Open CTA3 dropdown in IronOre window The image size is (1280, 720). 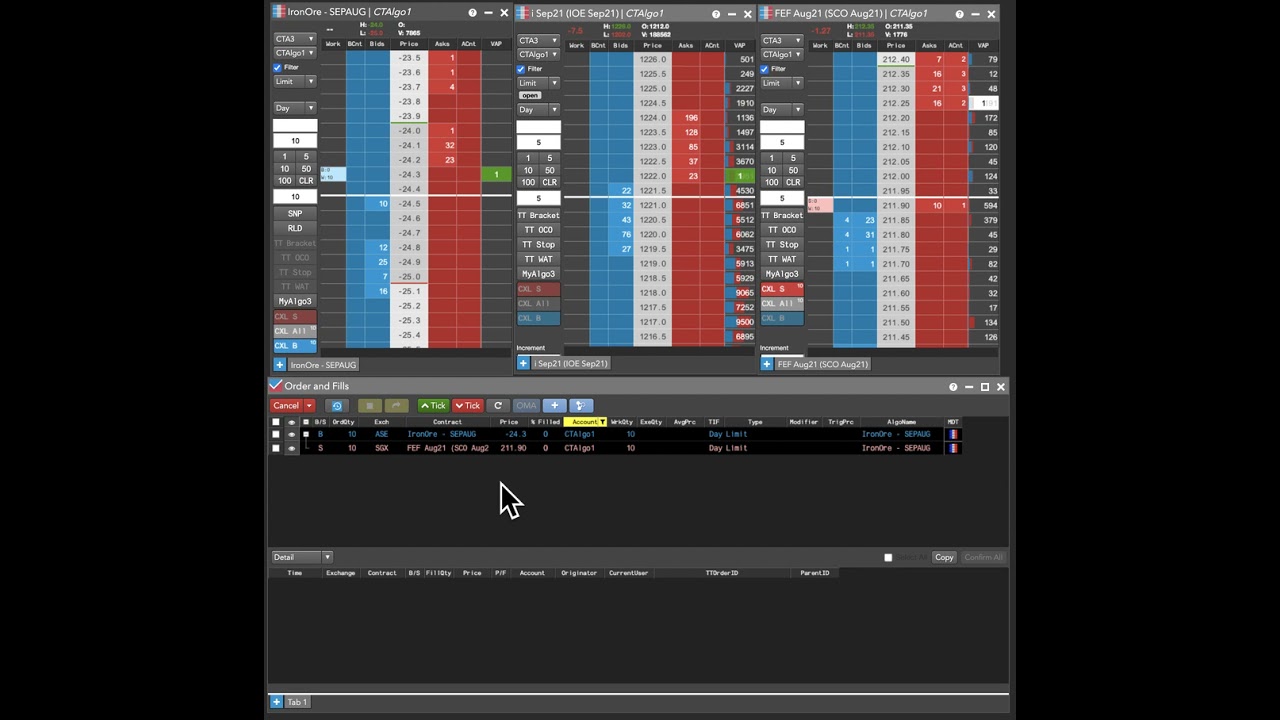pos(295,39)
